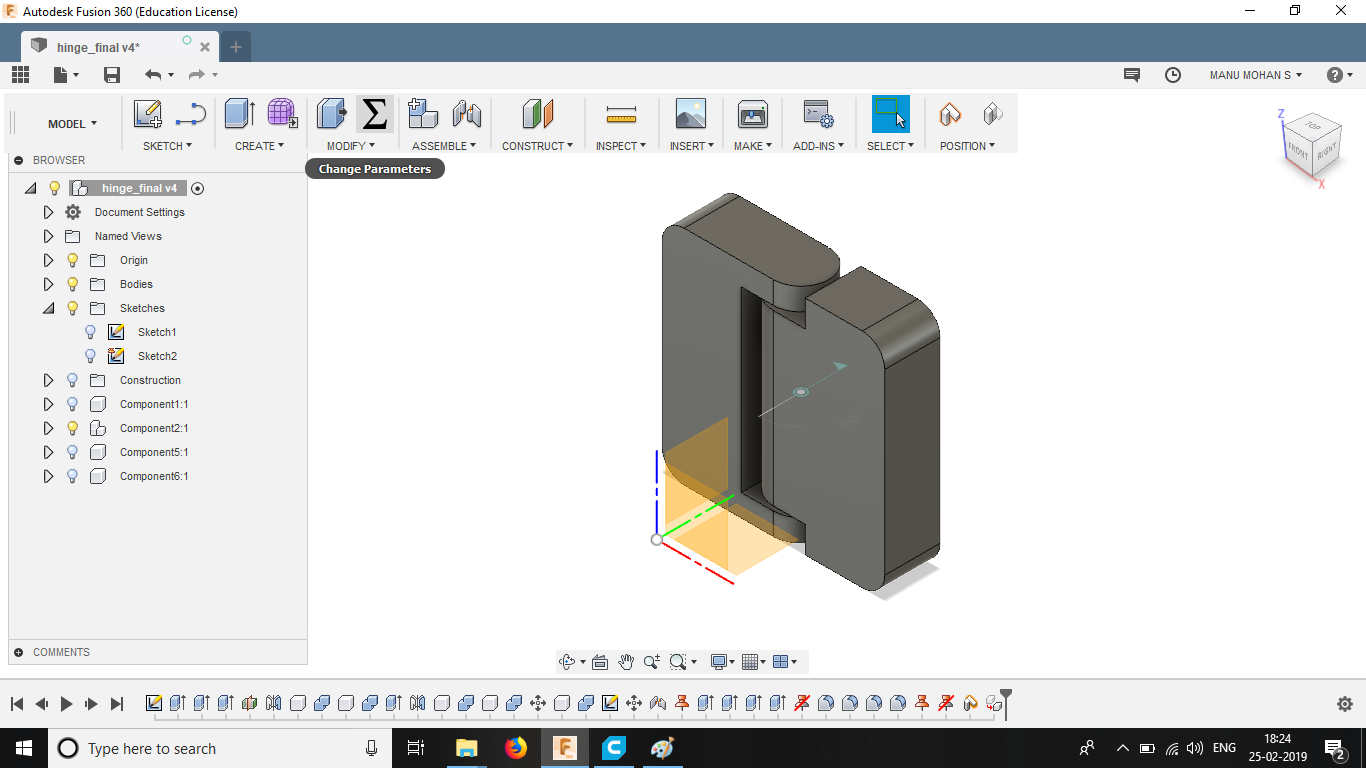Open the MODEL workspace dropdown

tap(72, 124)
